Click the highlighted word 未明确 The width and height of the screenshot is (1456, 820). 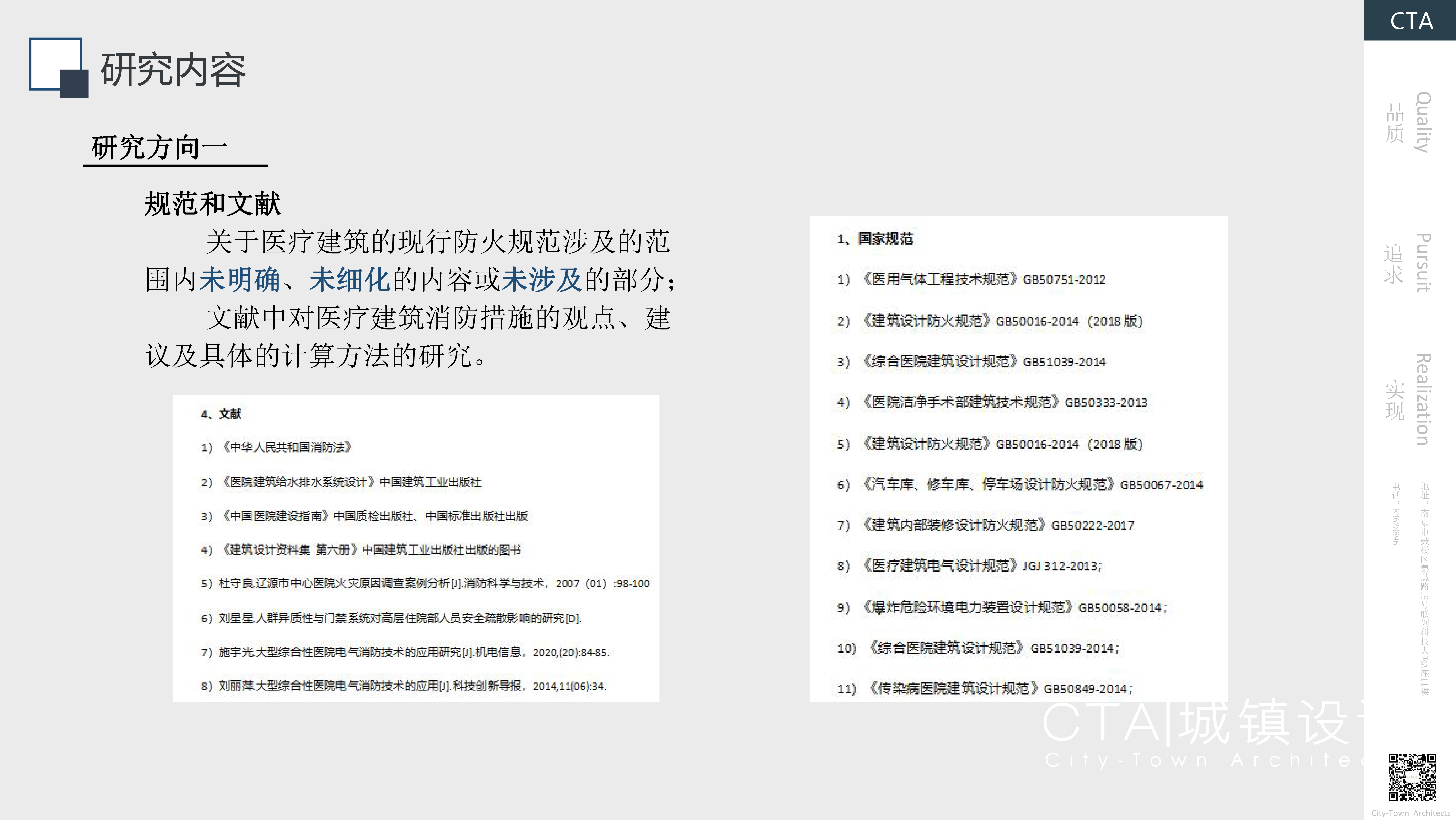pyautogui.click(x=240, y=279)
